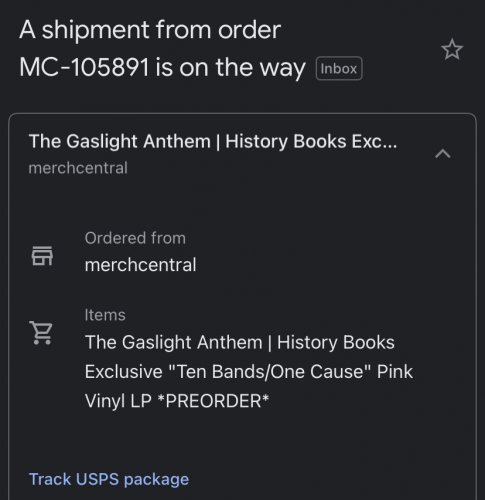Star this shipment email

pyautogui.click(x=452, y=50)
